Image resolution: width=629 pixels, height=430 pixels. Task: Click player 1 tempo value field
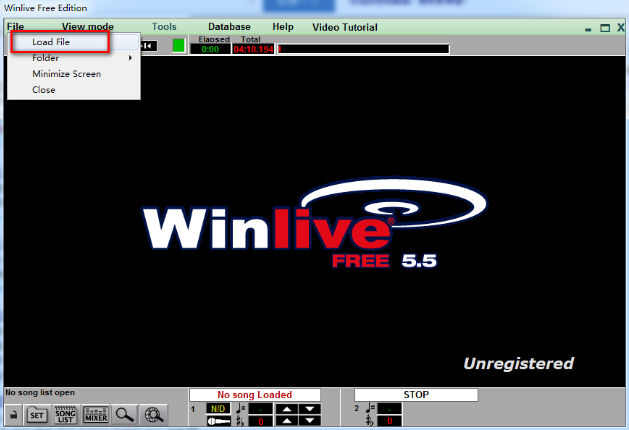click(260, 409)
